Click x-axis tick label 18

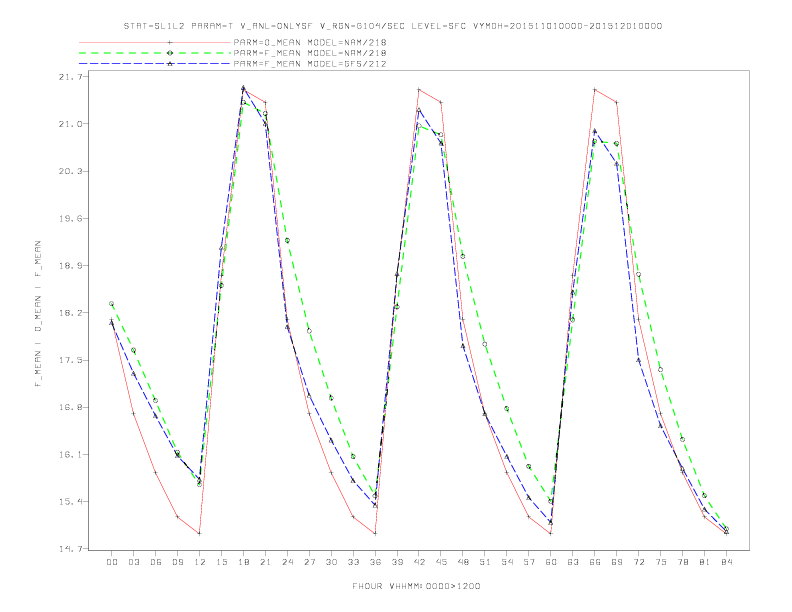click(243, 562)
